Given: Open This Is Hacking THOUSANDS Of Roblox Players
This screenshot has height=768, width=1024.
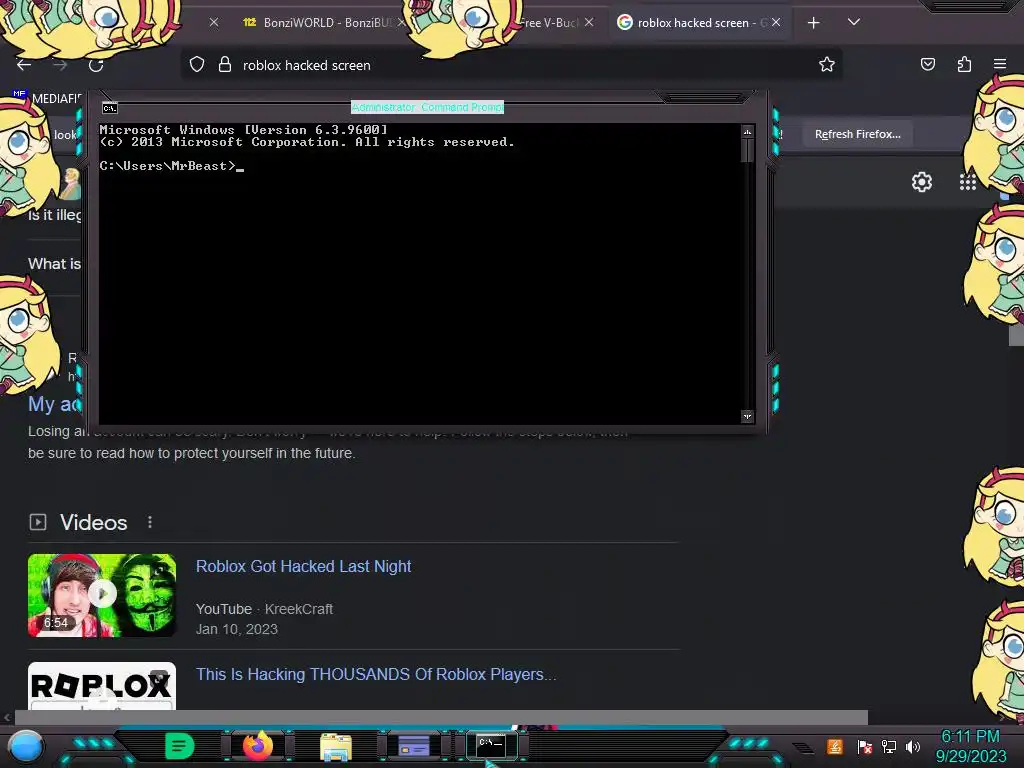Looking at the screenshot, I should pos(376,674).
